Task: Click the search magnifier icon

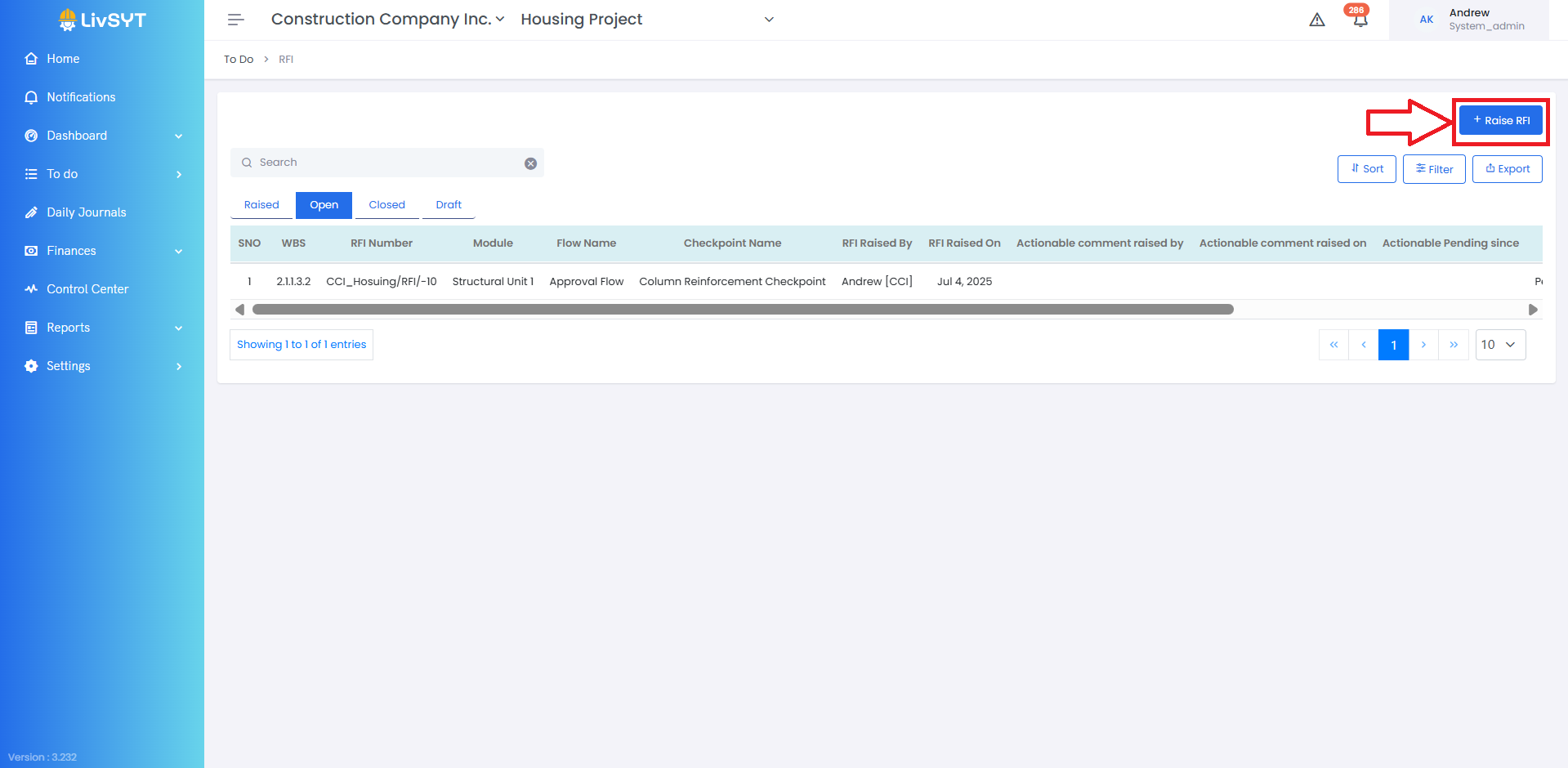Action: coord(247,163)
